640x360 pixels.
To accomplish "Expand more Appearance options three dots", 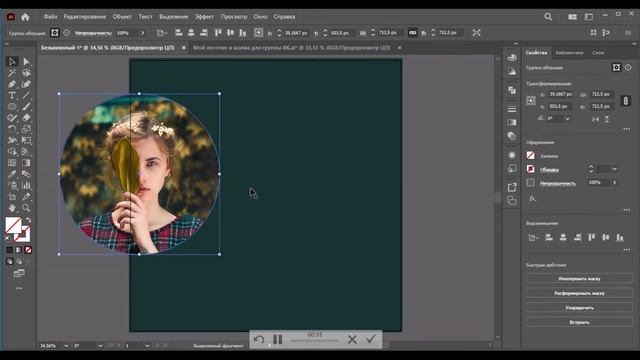I will [x=627, y=210].
